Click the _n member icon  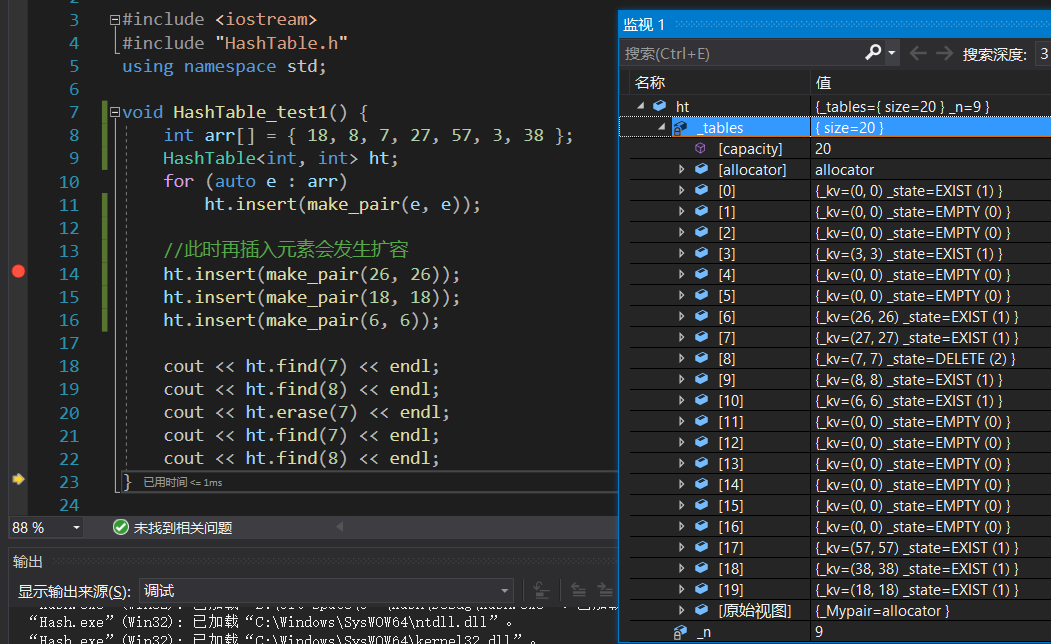(x=680, y=632)
